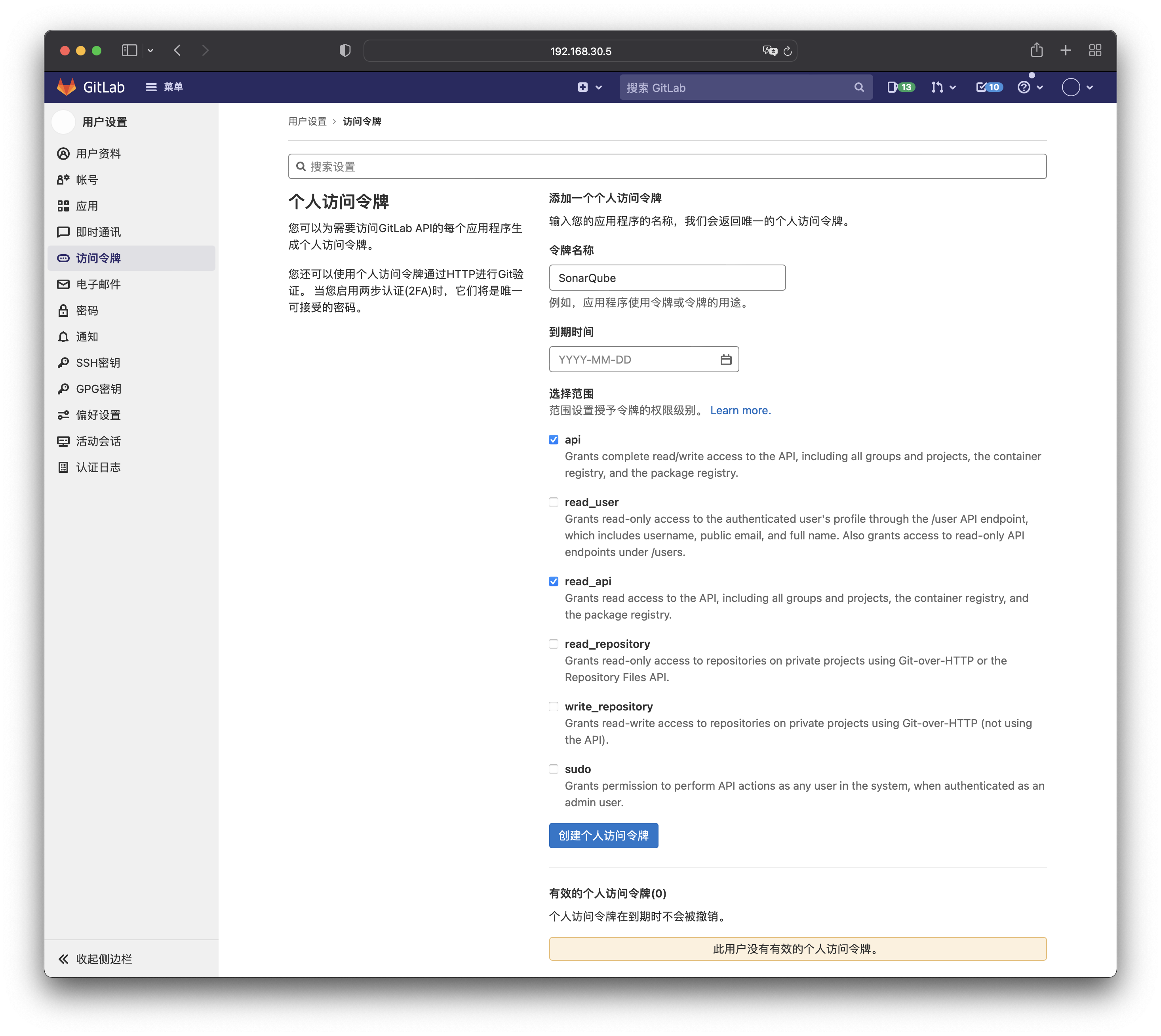
Task: Enable the read_user scope checkbox
Action: tap(553, 502)
